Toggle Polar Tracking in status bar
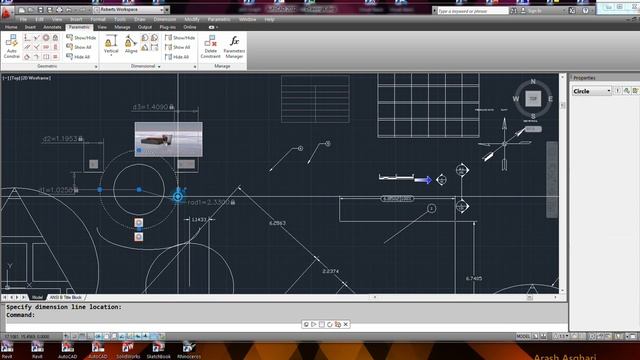The width and height of the screenshot is (640, 360). click(x=98, y=337)
